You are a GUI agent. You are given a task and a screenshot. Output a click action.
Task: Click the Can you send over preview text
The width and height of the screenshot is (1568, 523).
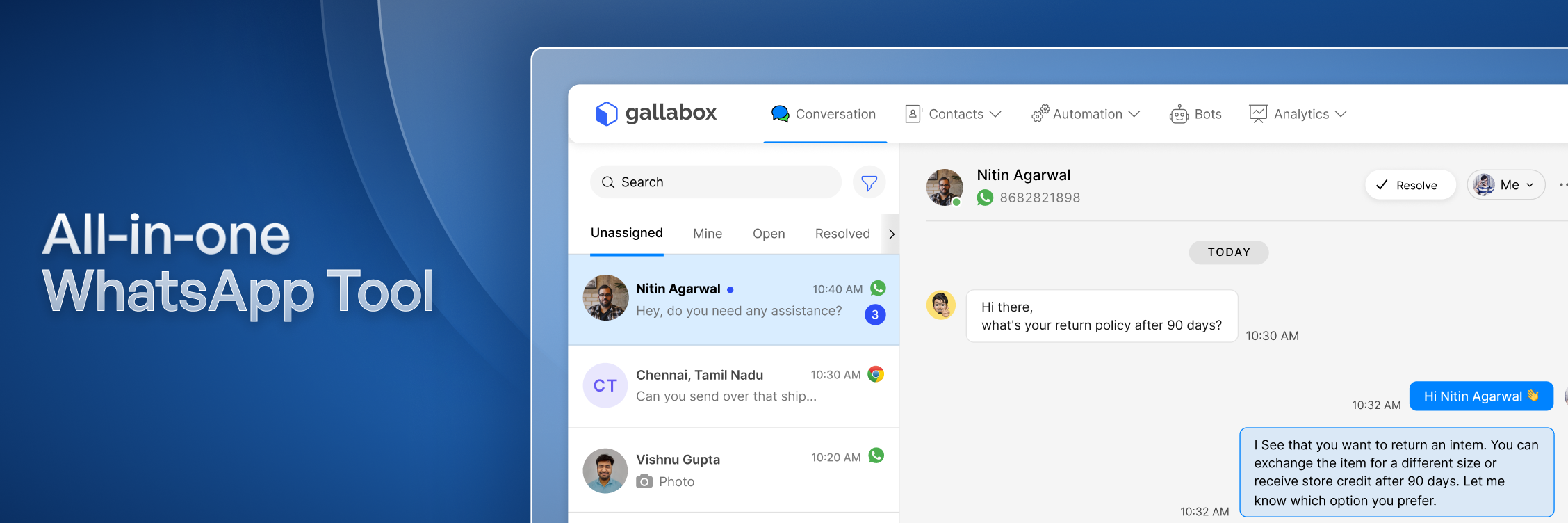[726, 396]
